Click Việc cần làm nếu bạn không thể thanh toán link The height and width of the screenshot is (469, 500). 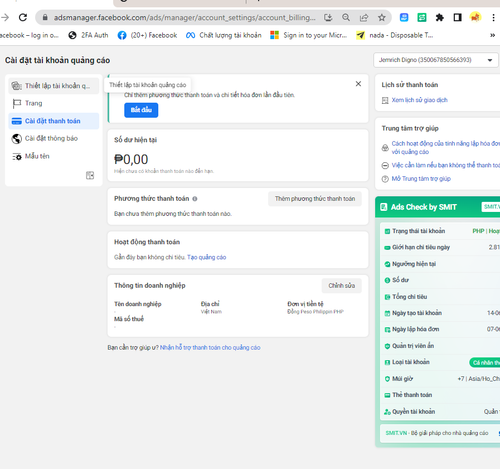pyautogui.click(x=446, y=165)
